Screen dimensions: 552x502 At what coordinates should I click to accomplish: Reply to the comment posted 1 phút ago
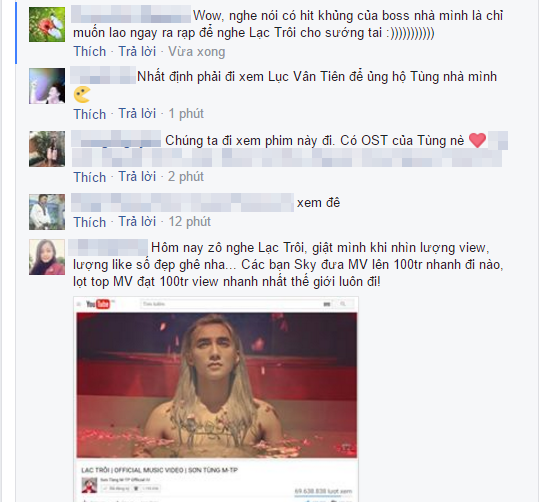click(137, 114)
